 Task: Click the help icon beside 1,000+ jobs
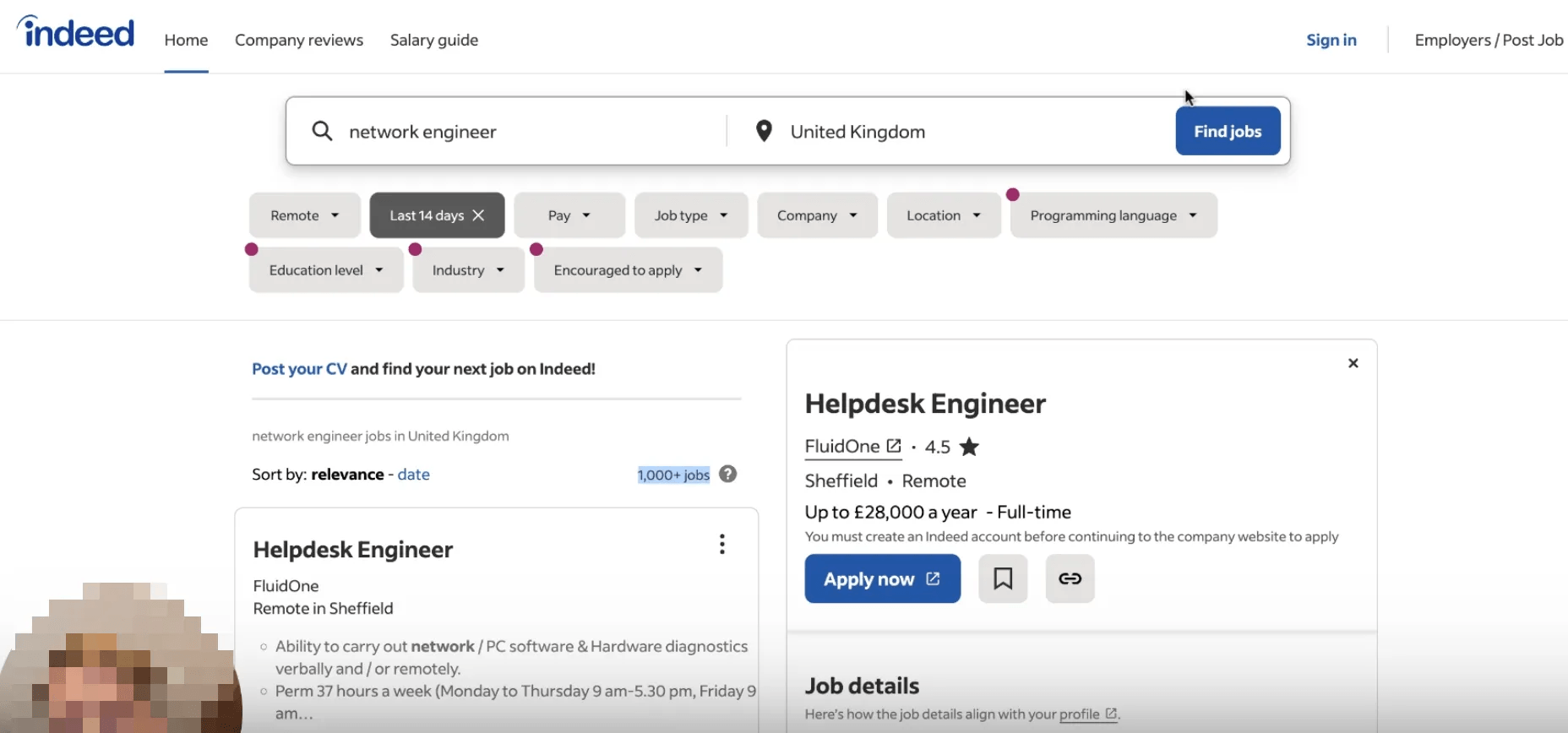pos(727,475)
